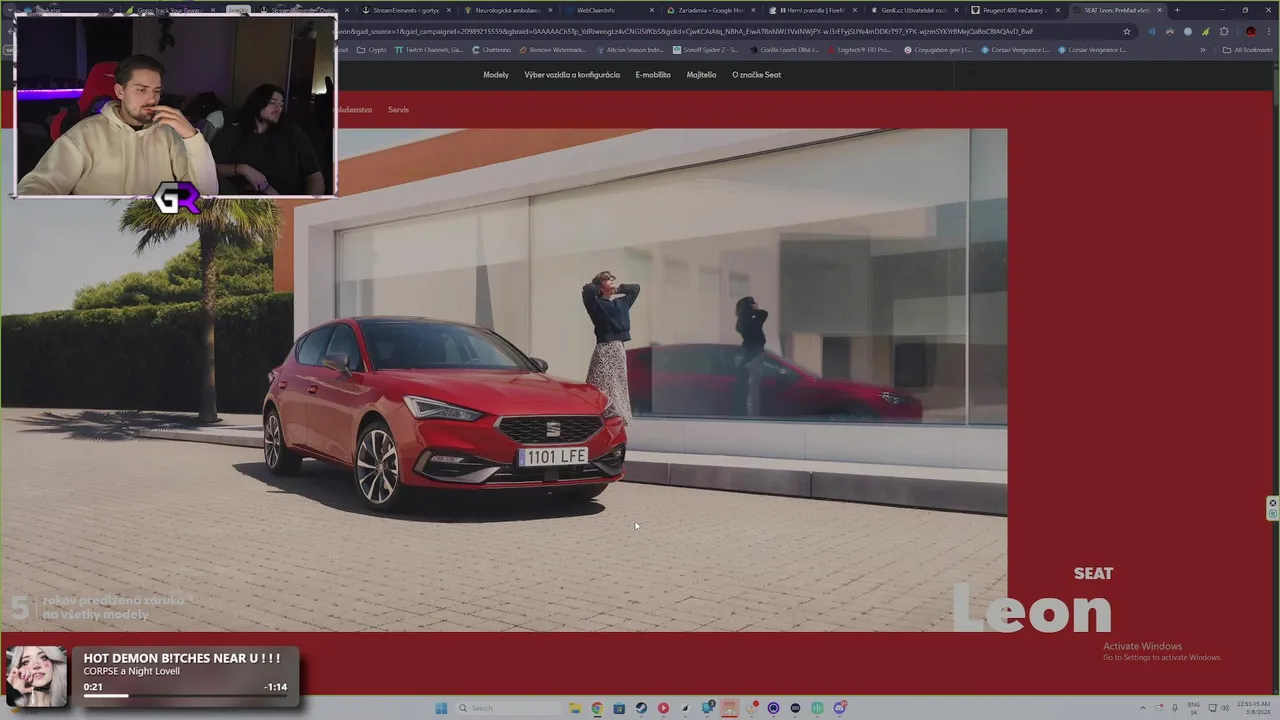The height and width of the screenshot is (720, 1280).
Task: Switch to GenK.cz browser tab
Action: click(x=912, y=10)
